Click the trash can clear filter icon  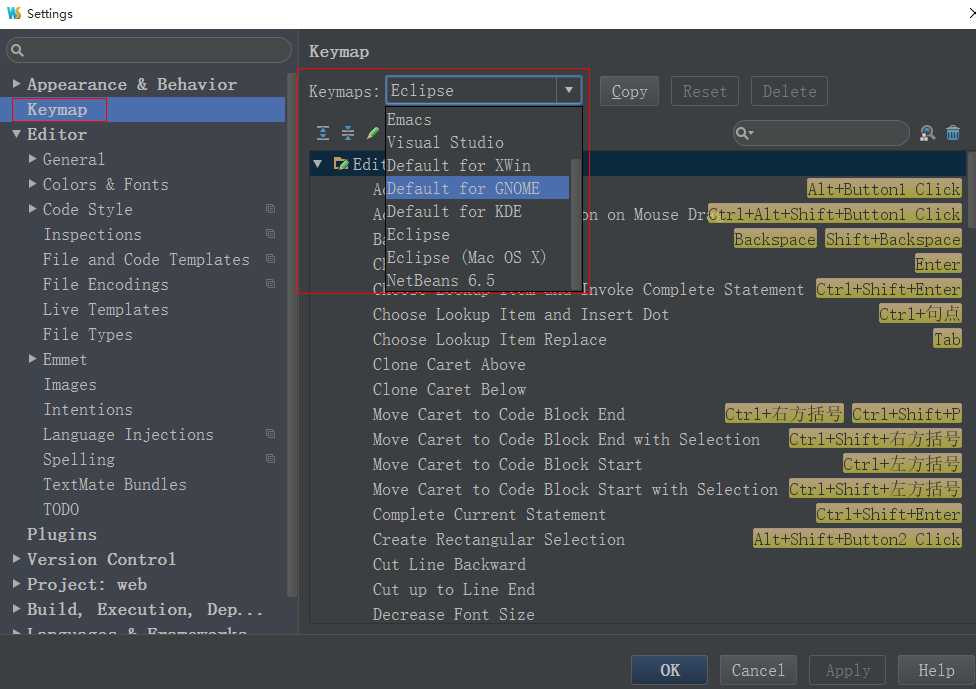tap(953, 133)
